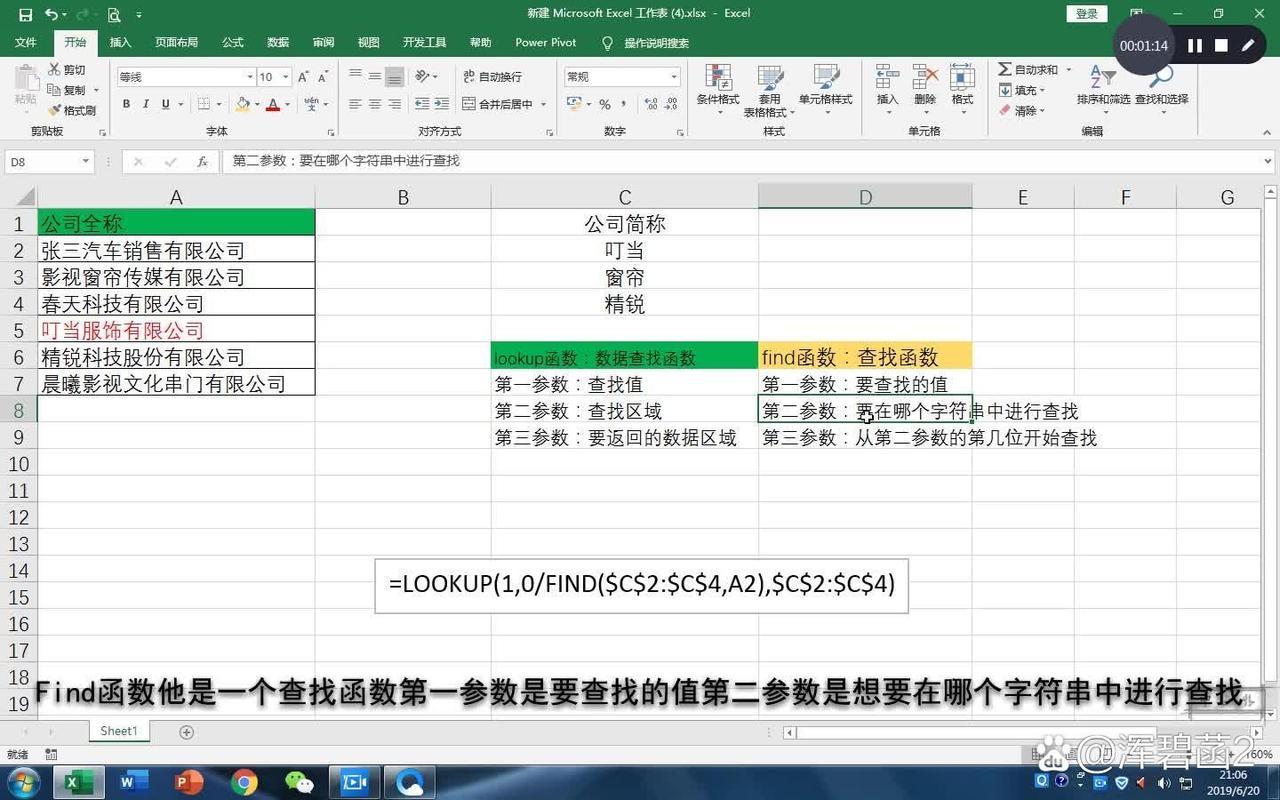The image size is (1280, 800).
Task: Open the borders dropdown arrow
Action: tap(219, 104)
